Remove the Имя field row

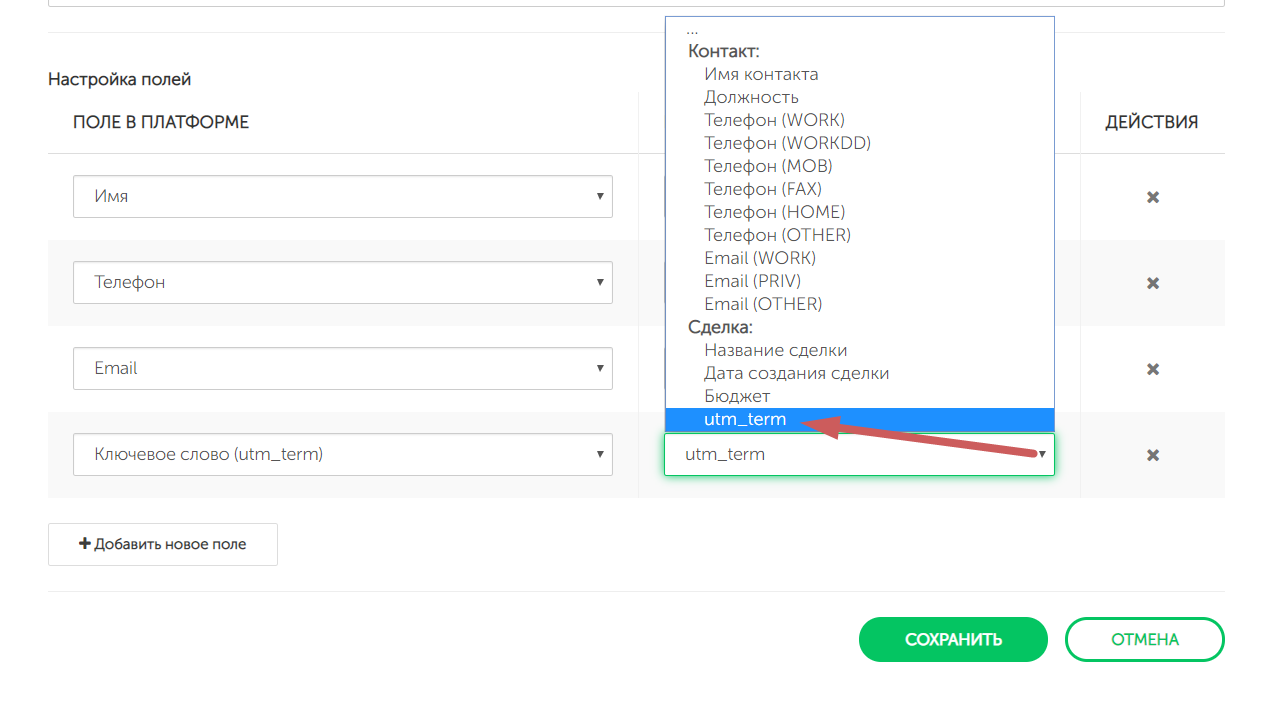[x=1152, y=197]
